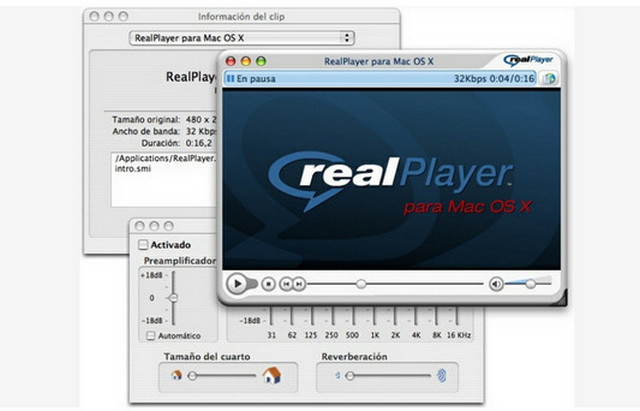Adjust the volume slider knob

point(530,284)
